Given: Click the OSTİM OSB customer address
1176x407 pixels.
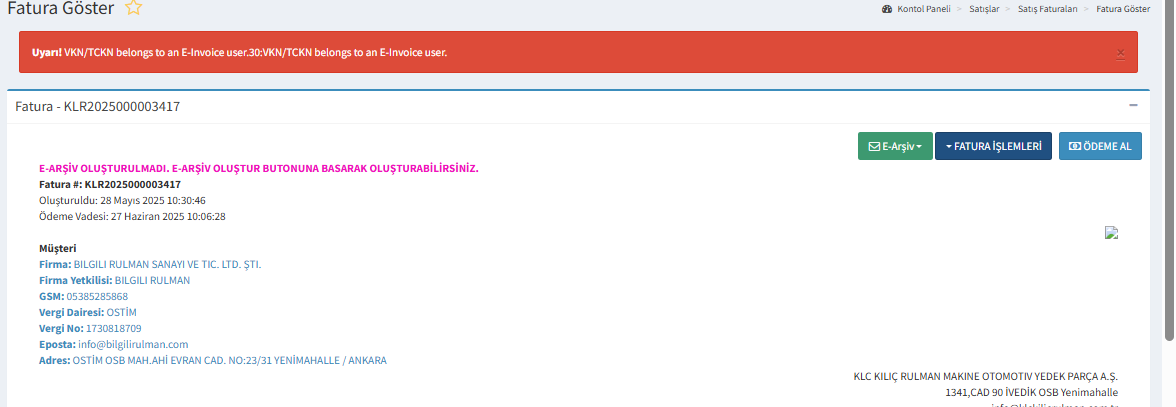Looking at the screenshot, I should (229, 360).
